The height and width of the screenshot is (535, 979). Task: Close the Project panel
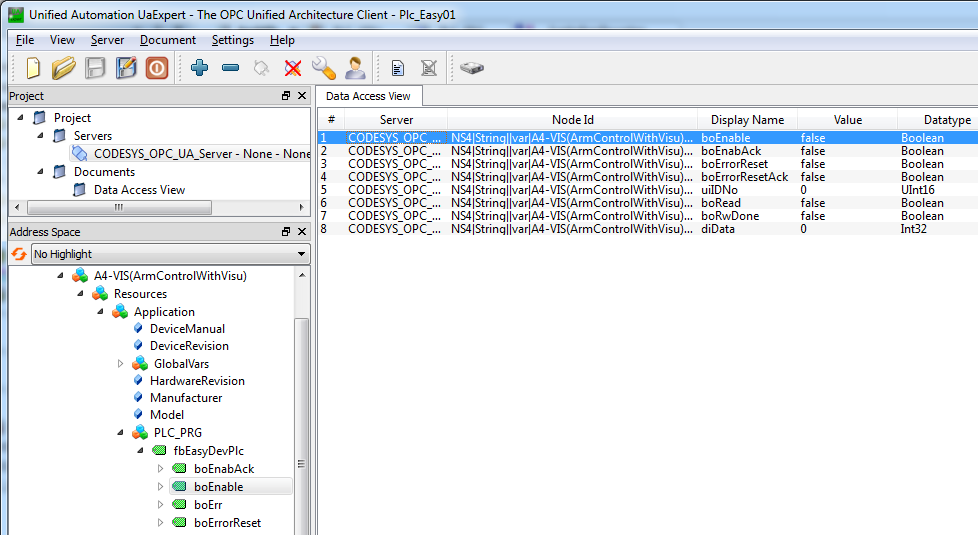pos(302,96)
